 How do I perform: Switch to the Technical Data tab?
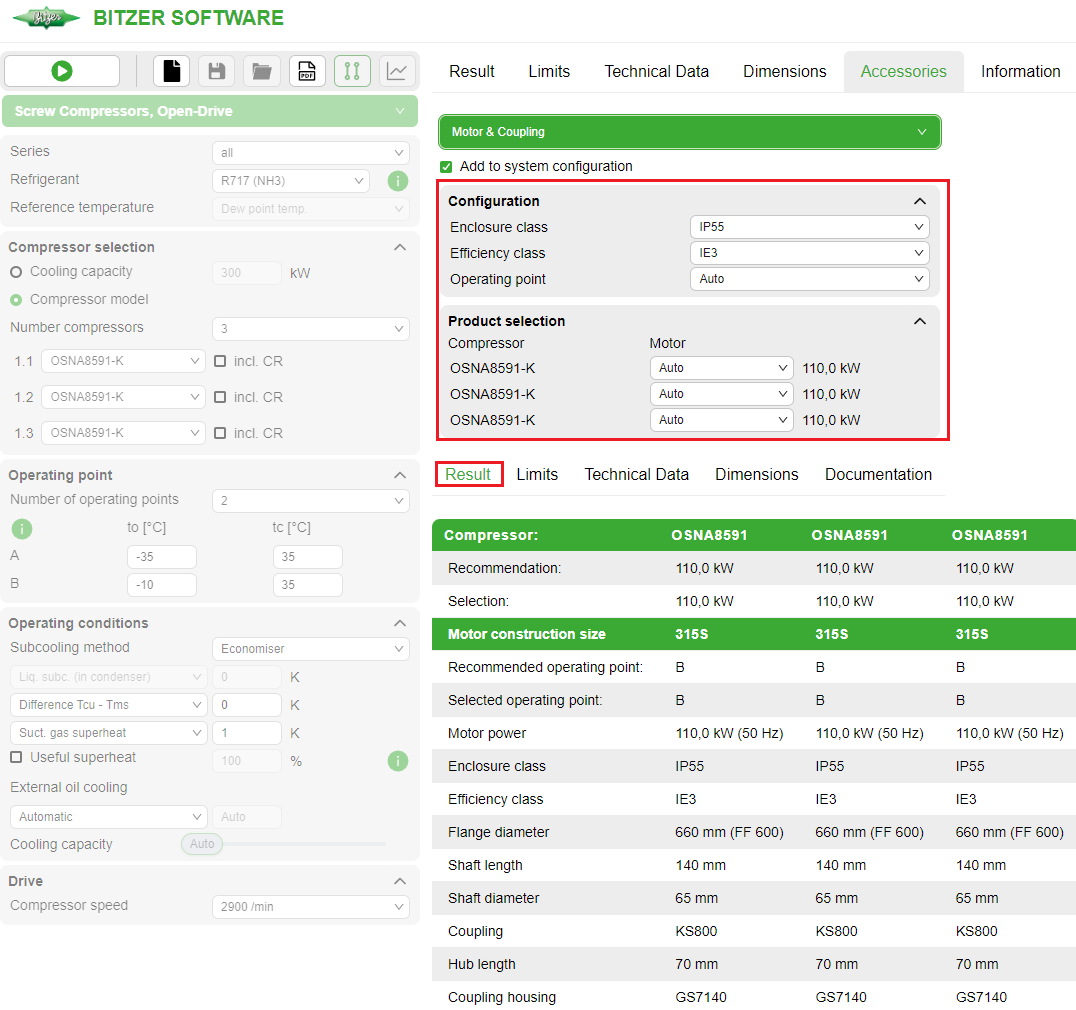click(657, 71)
